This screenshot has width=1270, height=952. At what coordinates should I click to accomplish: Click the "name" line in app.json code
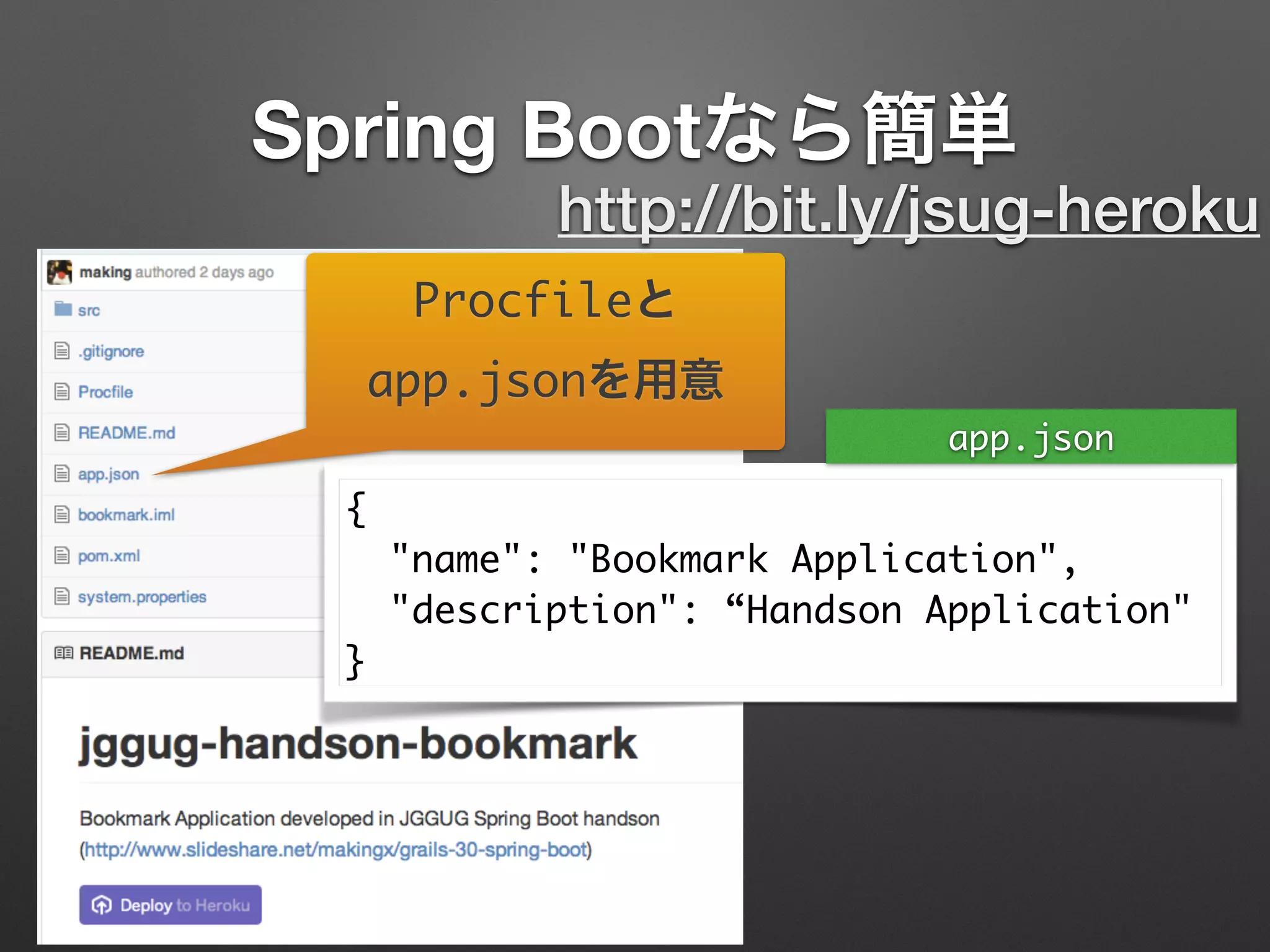click(734, 560)
